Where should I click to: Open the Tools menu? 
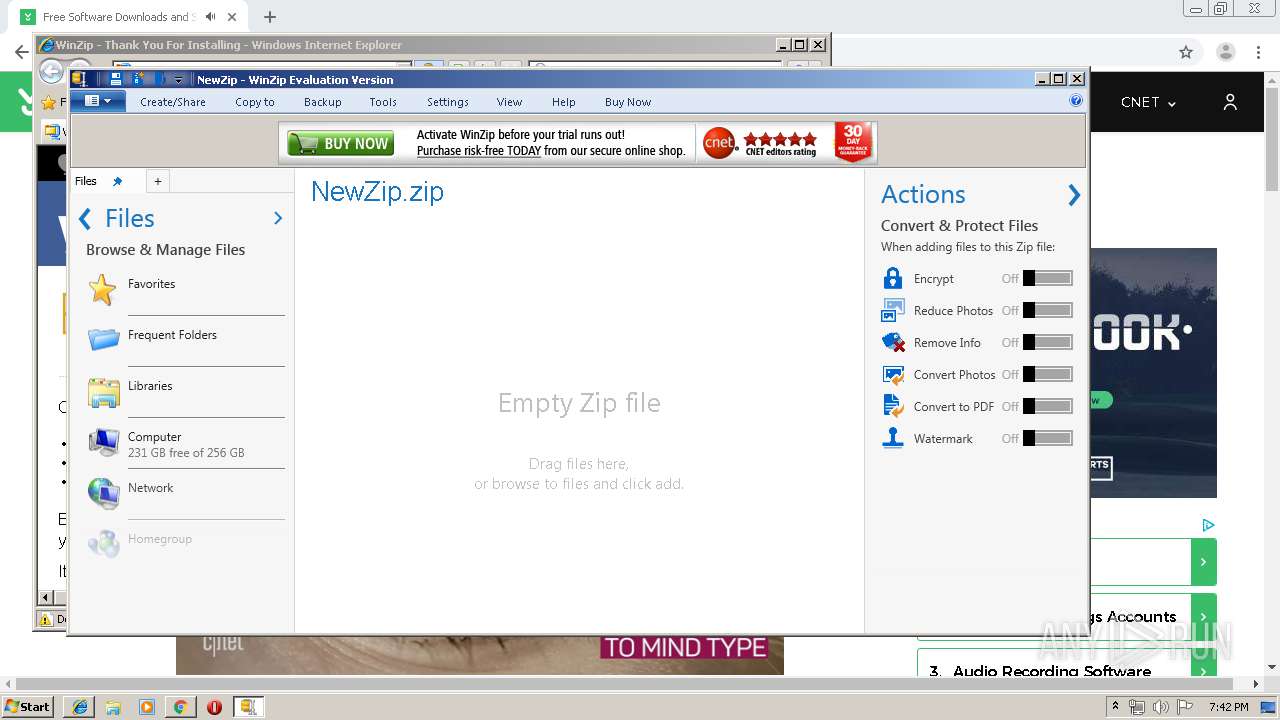pos(383,102)
